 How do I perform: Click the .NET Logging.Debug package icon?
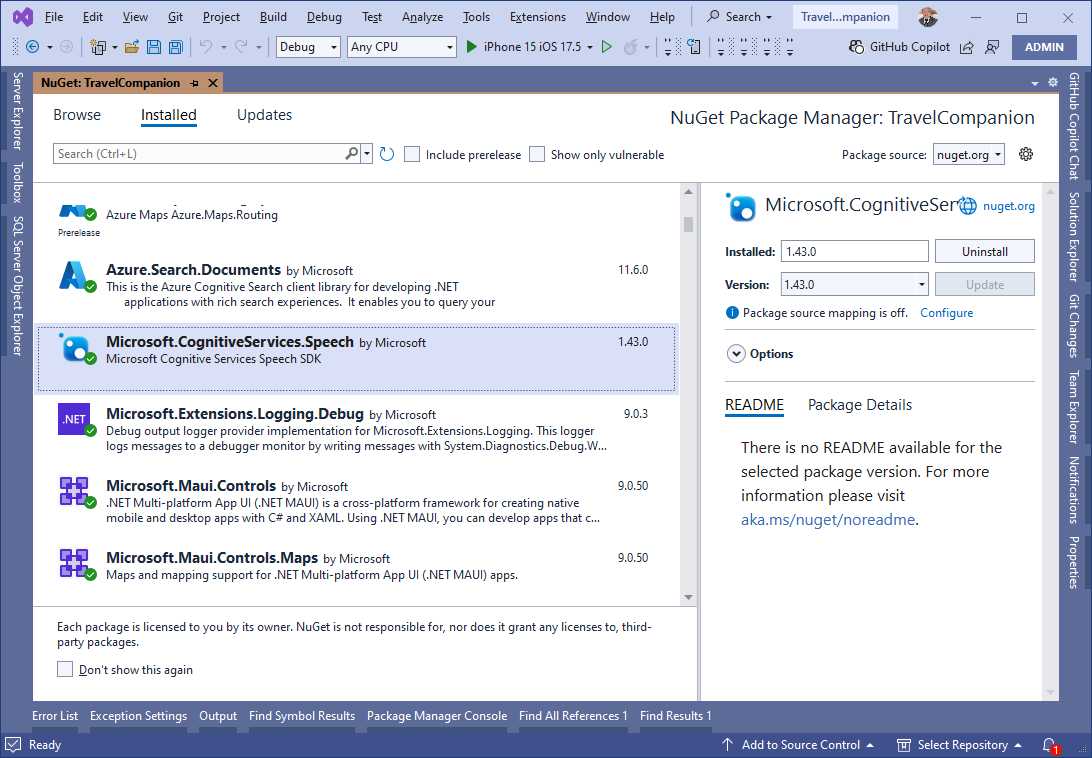[x=75, y=420]
